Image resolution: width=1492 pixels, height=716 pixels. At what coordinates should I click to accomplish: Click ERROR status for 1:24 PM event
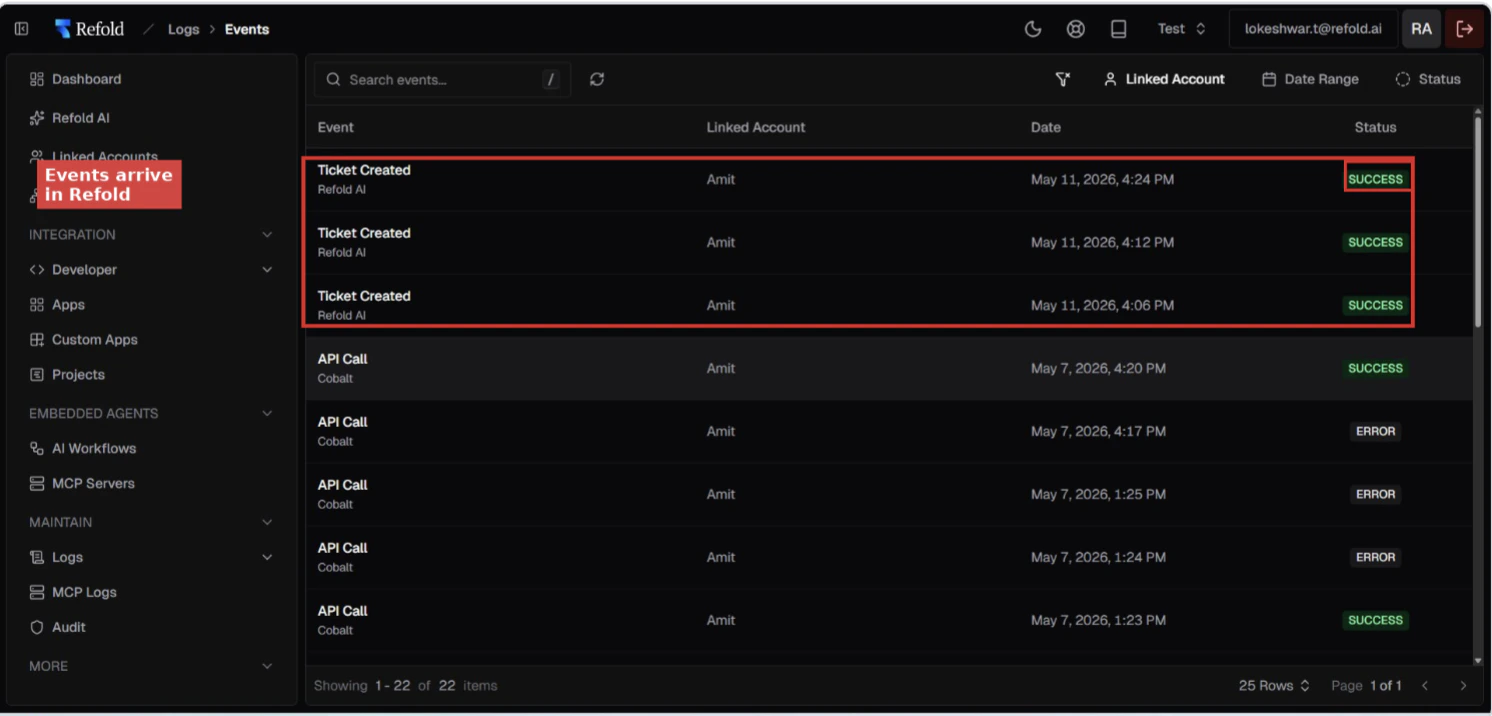click(1375, 557)
